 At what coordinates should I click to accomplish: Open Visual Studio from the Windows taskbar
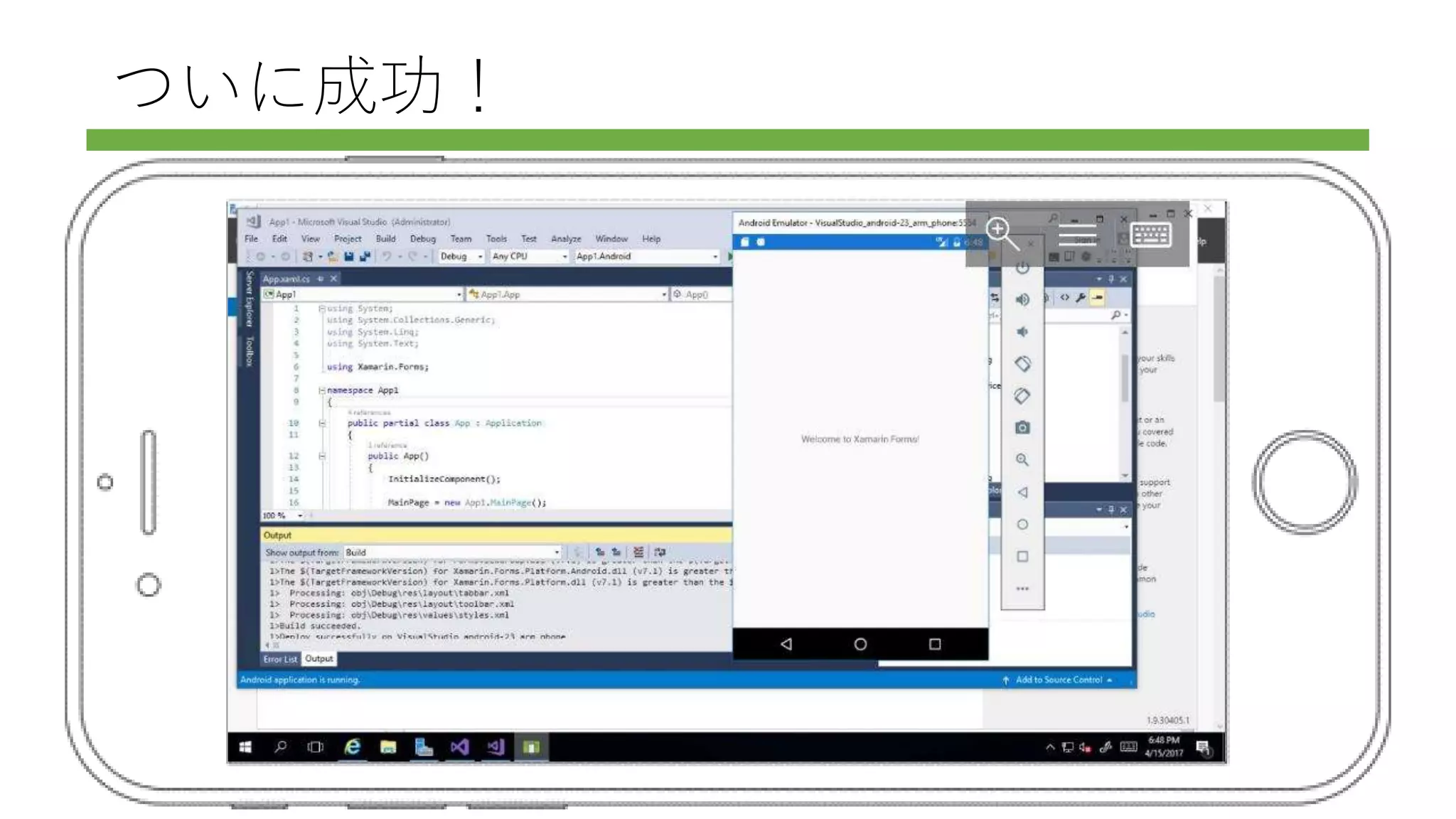point(460,747)
